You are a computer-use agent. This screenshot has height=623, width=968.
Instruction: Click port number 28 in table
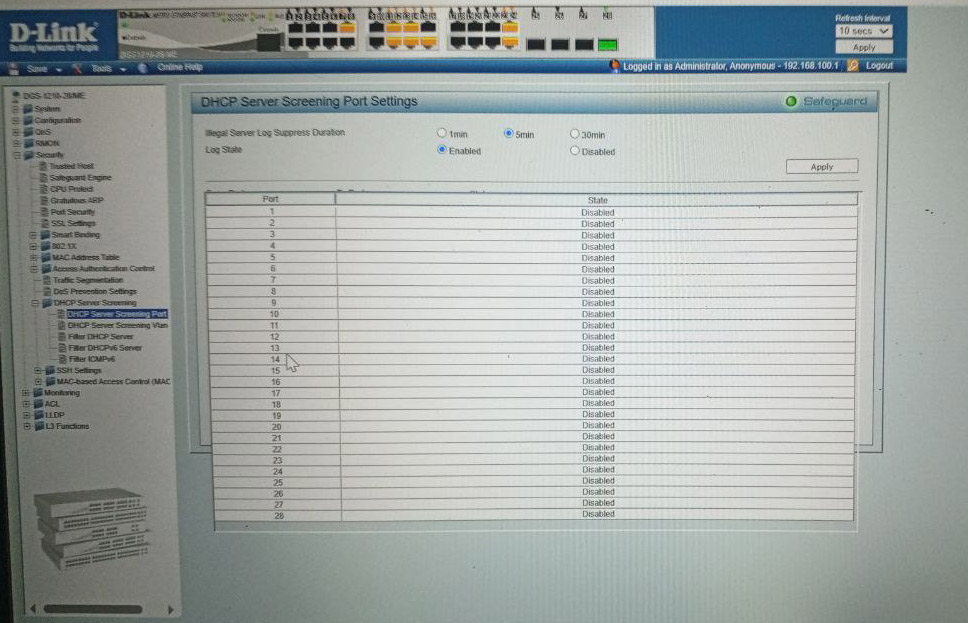tap(279, 516)
